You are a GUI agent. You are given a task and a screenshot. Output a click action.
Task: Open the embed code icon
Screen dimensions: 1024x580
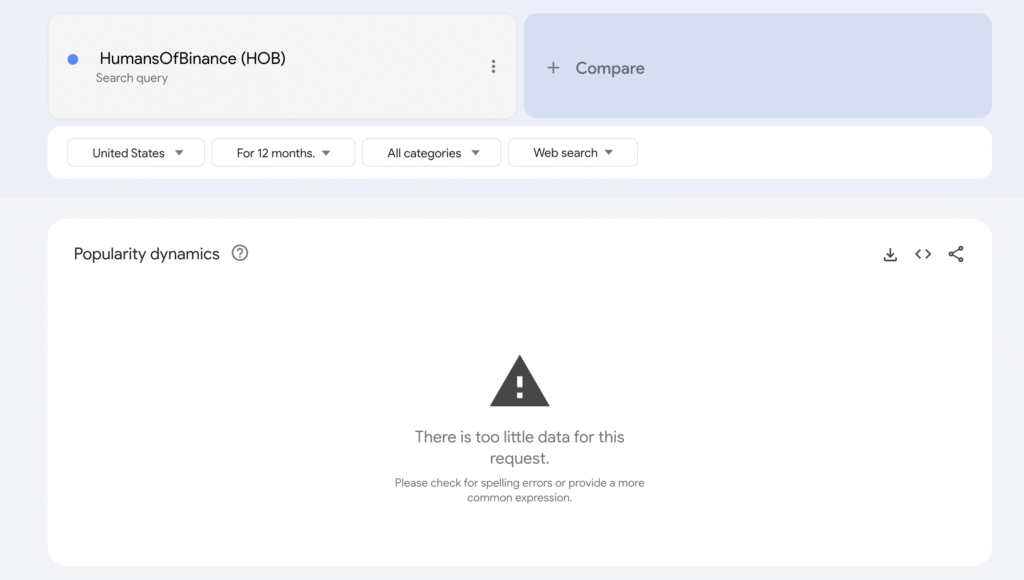[x=923, y=254]
